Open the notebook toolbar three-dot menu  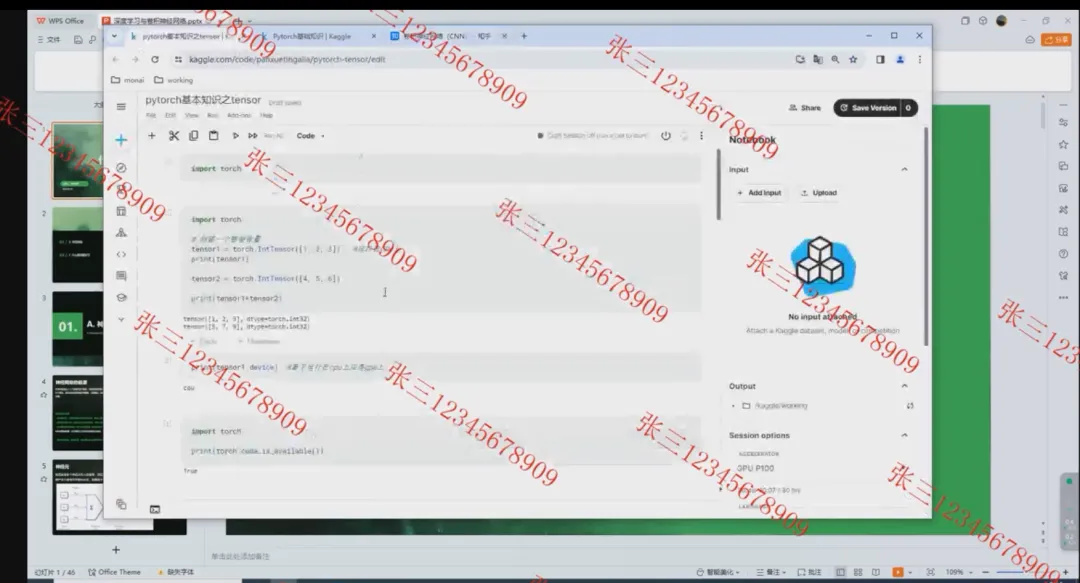(701, 136)
